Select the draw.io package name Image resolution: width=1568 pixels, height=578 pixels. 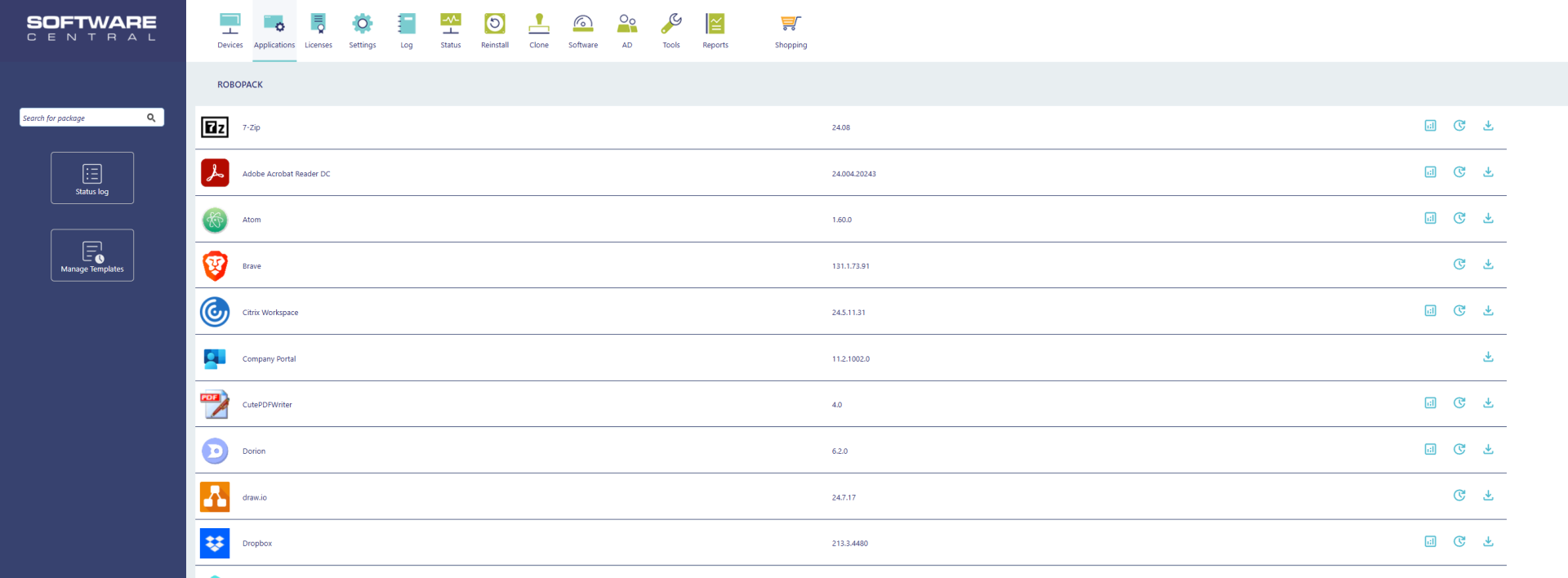point(255,498)
